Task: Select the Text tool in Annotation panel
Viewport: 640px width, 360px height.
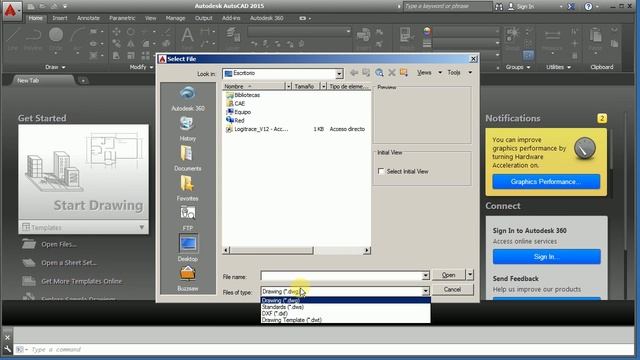Action: (x=187, y=38)
